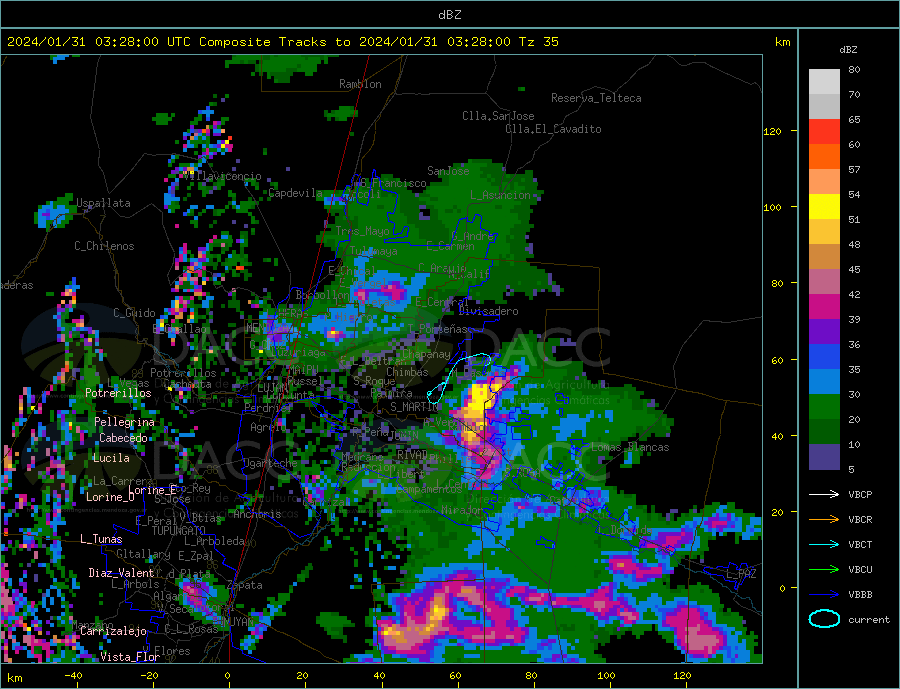Click the Lomas_Blancas map label

[630, 447]
